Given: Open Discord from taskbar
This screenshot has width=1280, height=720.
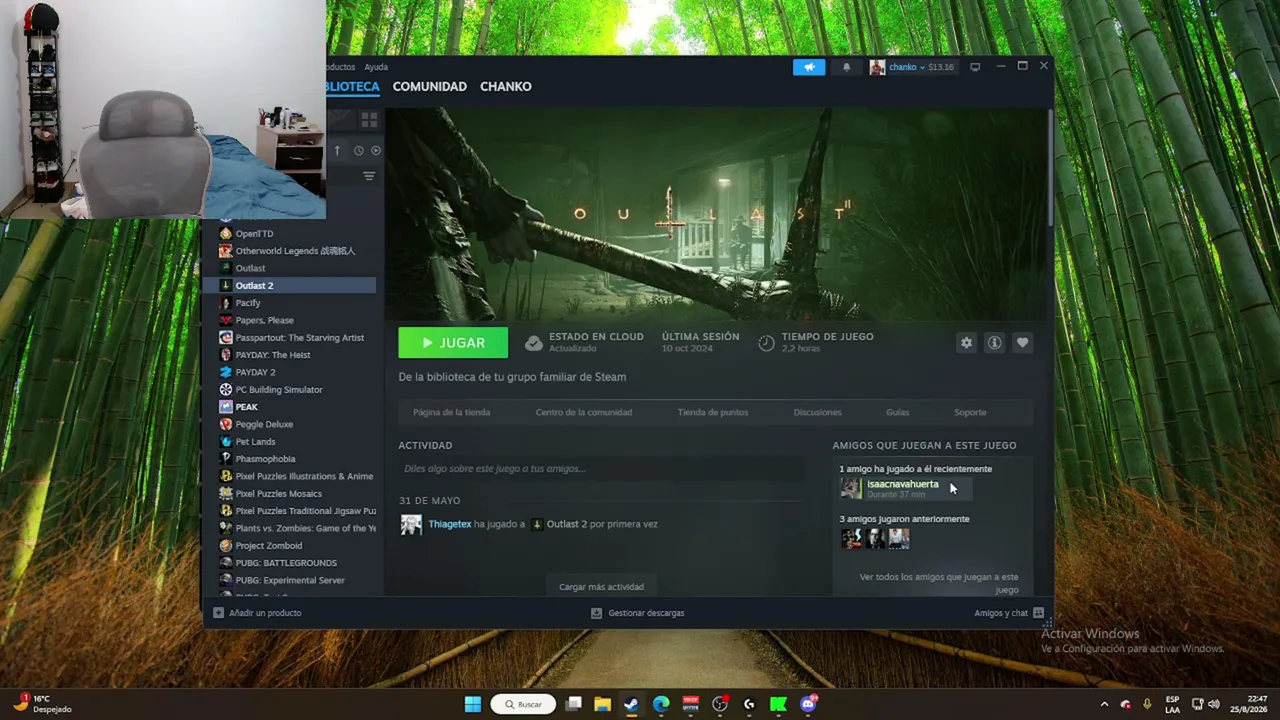Looking at the screenshot, I should tap(808, 704).
